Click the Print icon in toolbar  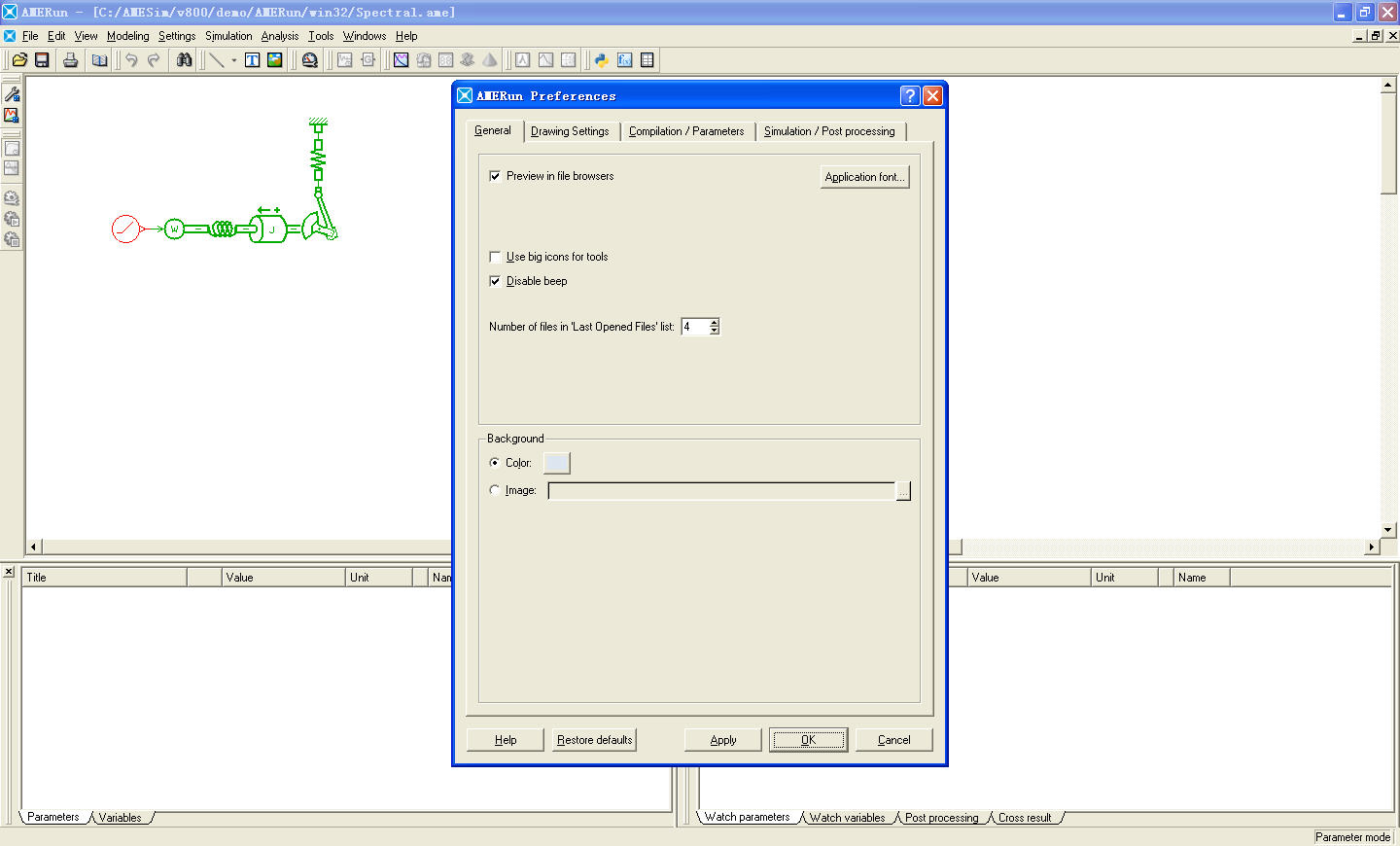pos(70,60)
